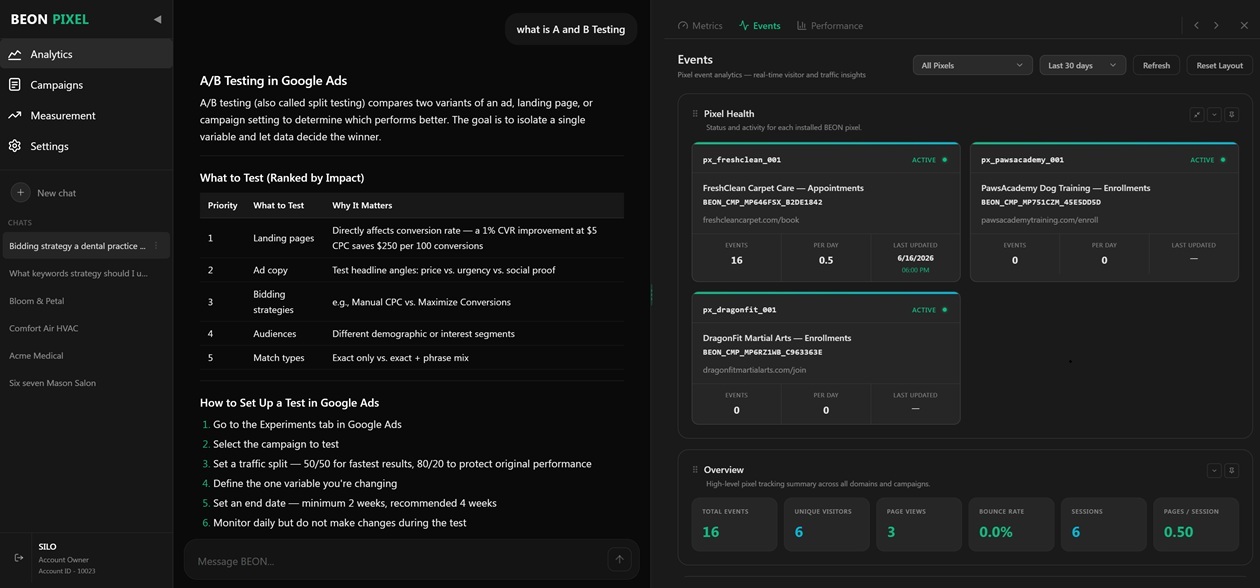Collapse the sidebar with the triangle arrow
The height and width of the screenshot is (588, 1260).
[x=157, y=19]
